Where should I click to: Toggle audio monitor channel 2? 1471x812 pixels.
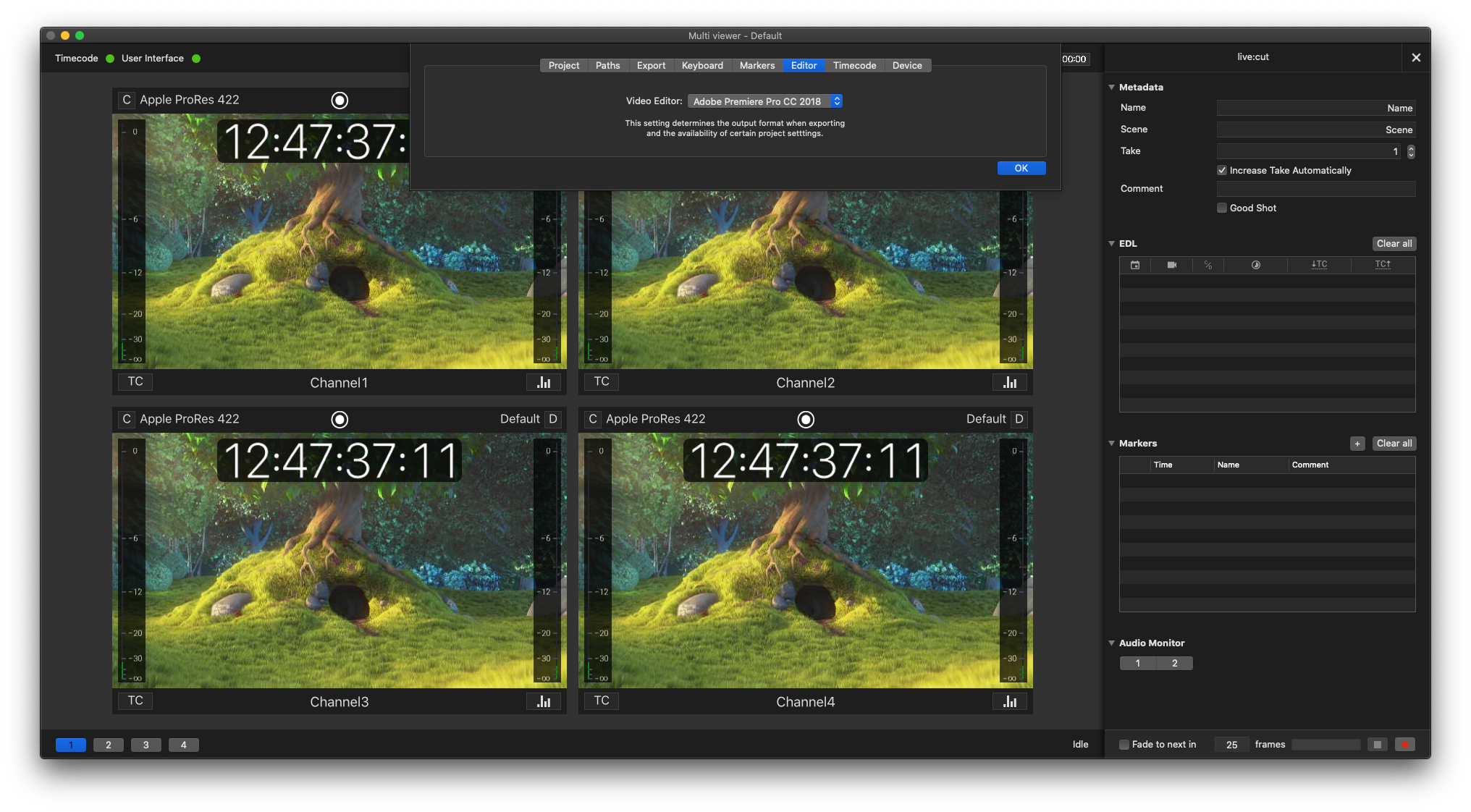tap(1174, 664)
